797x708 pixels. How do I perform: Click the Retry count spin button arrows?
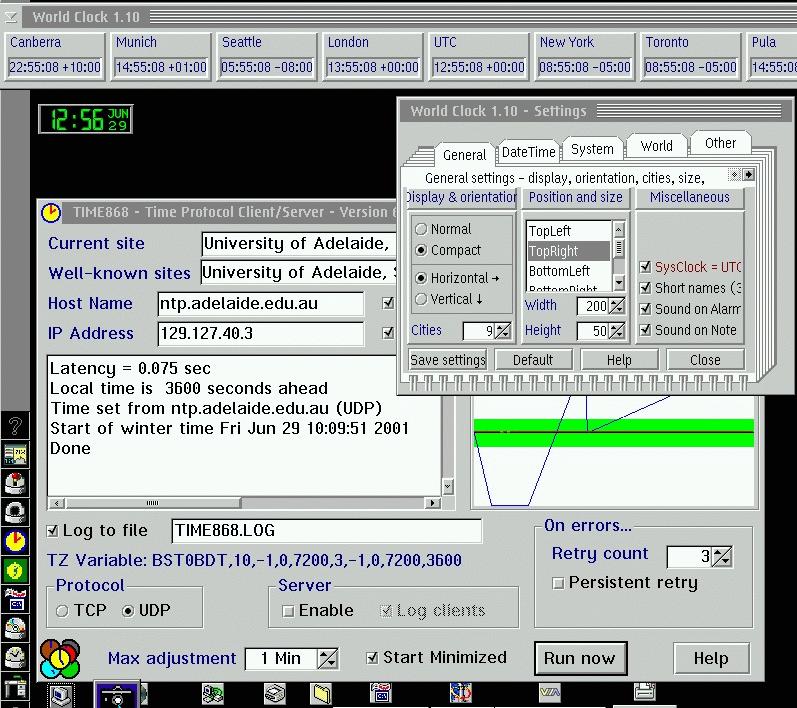pyautogui.click(x=722, y=557)
